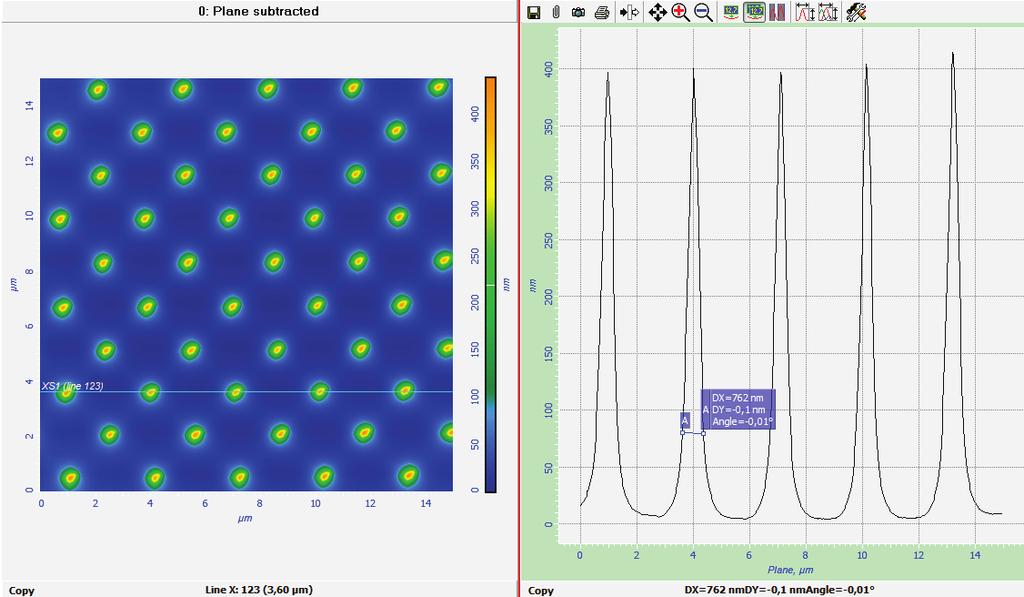Click the printer icon

(x=602, y=12)
